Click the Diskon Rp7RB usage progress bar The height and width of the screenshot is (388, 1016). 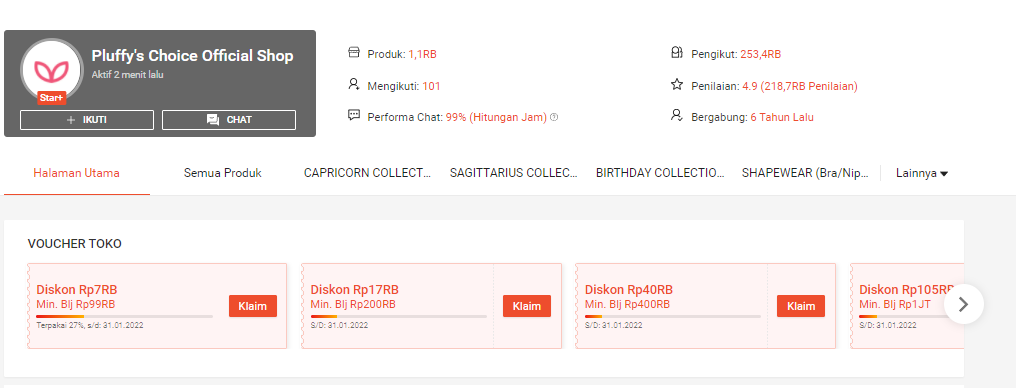click(124, 316)
